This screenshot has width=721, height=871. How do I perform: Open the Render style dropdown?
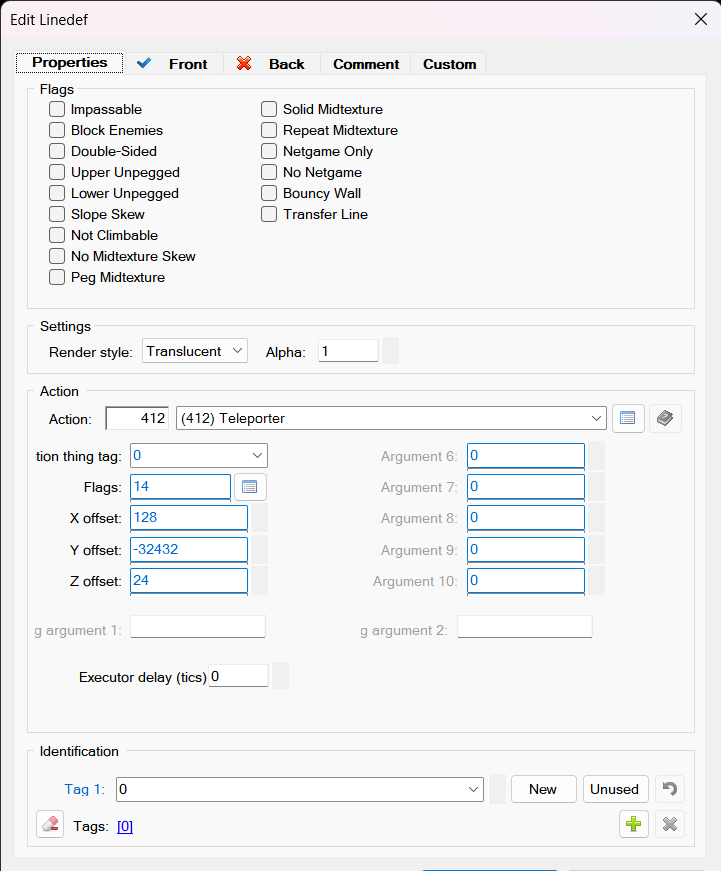194,351
